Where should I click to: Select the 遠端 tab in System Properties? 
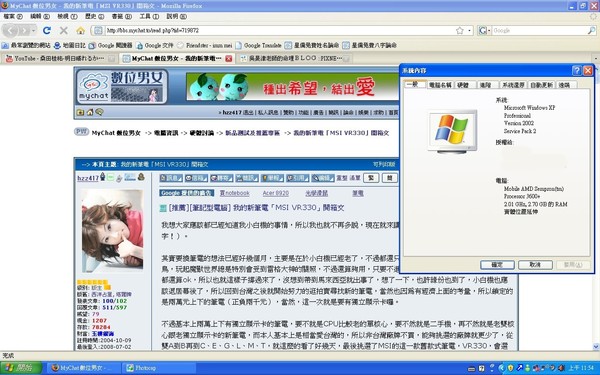click(x=566, y=85)
